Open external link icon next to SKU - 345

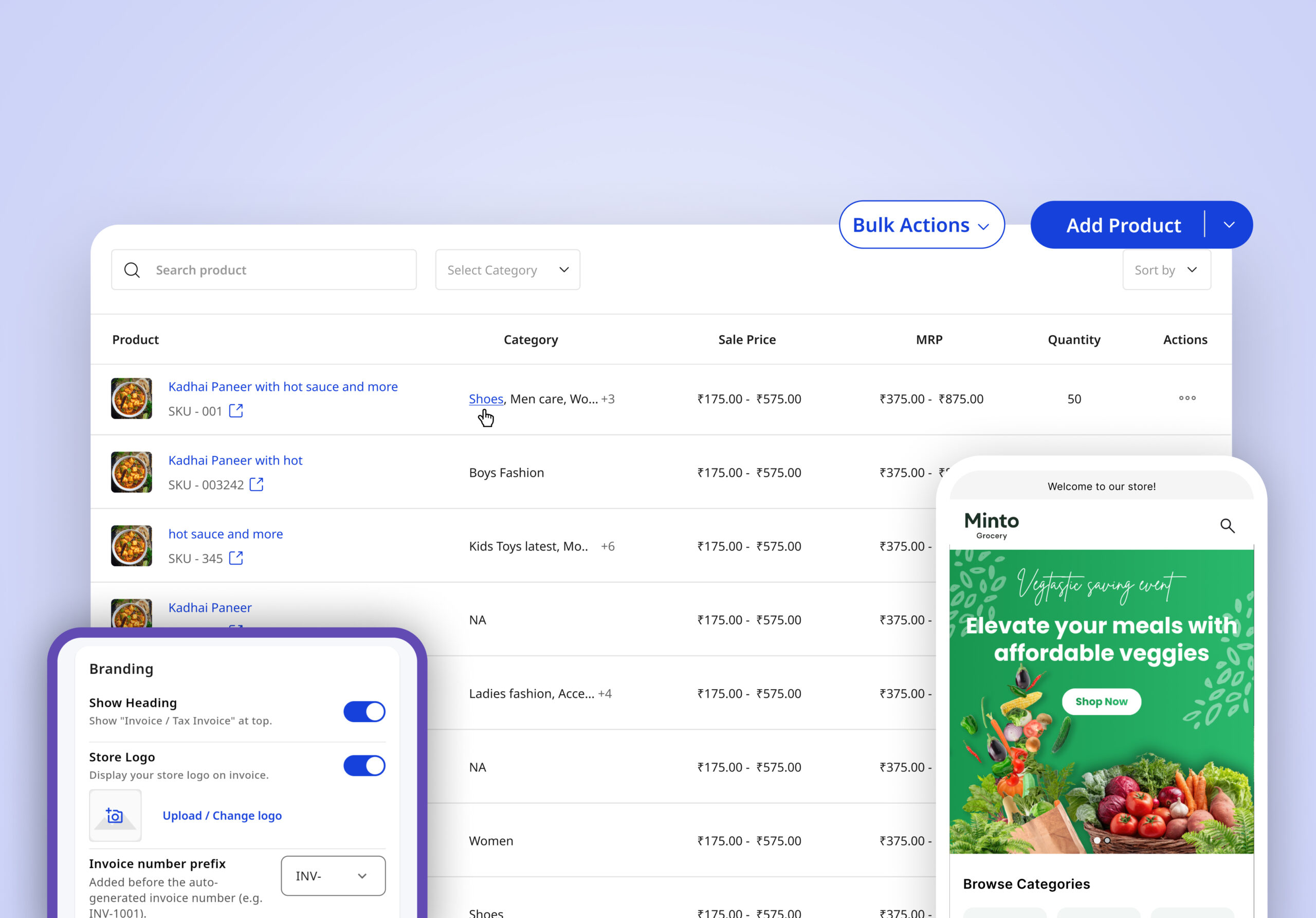tap(236, 558)
